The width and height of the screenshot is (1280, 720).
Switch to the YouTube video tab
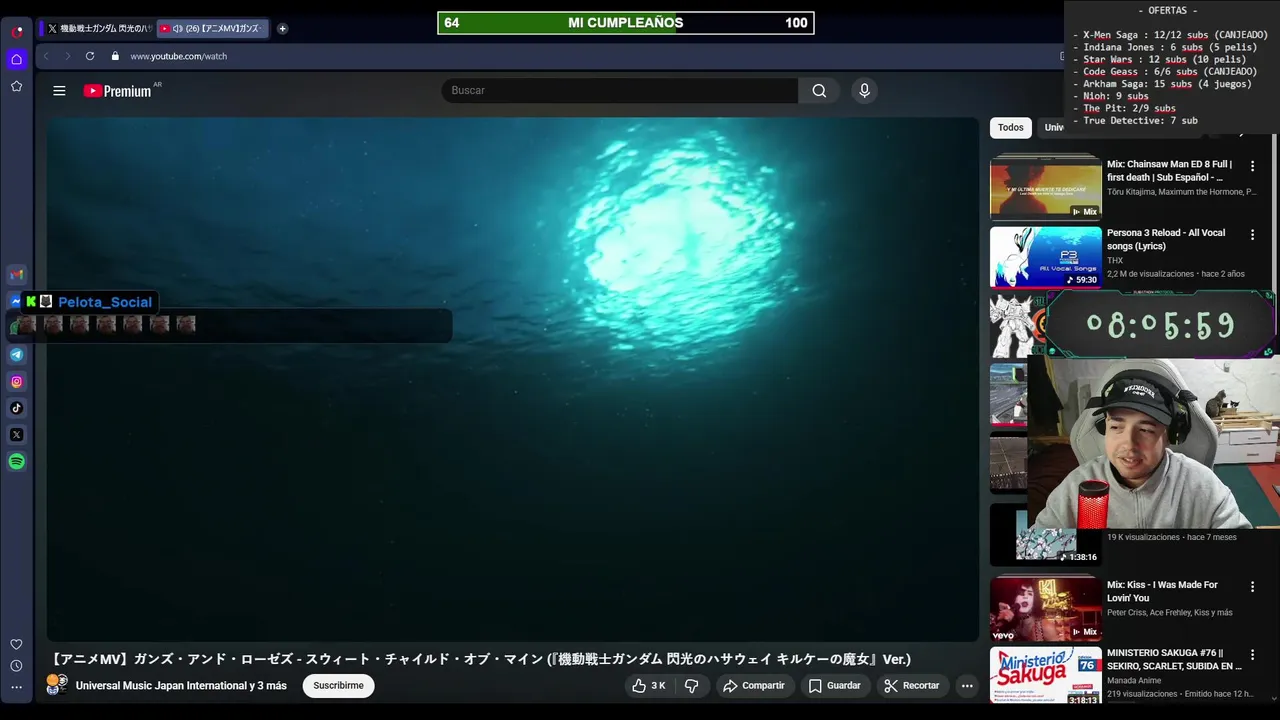213,29
